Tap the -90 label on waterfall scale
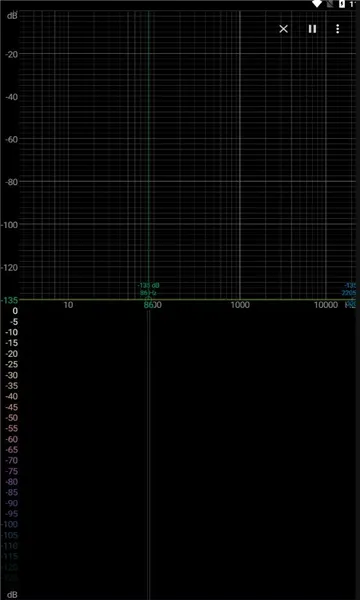360x600 pixels. pyautogui.click(x=11, y=503)
